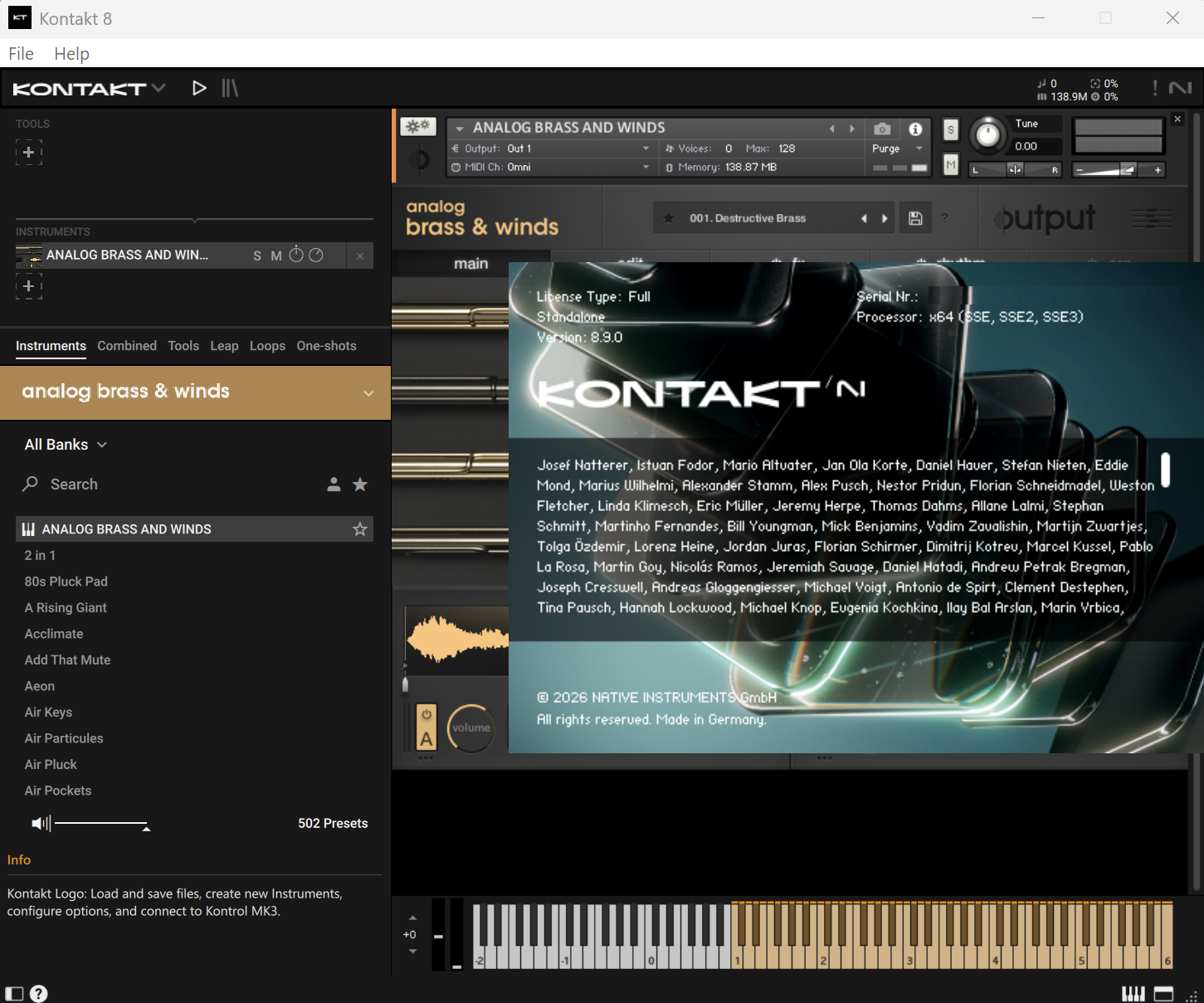Go to the next snapshot with the arrow
Viewport: 1204px width, 1003px height.
885,217
